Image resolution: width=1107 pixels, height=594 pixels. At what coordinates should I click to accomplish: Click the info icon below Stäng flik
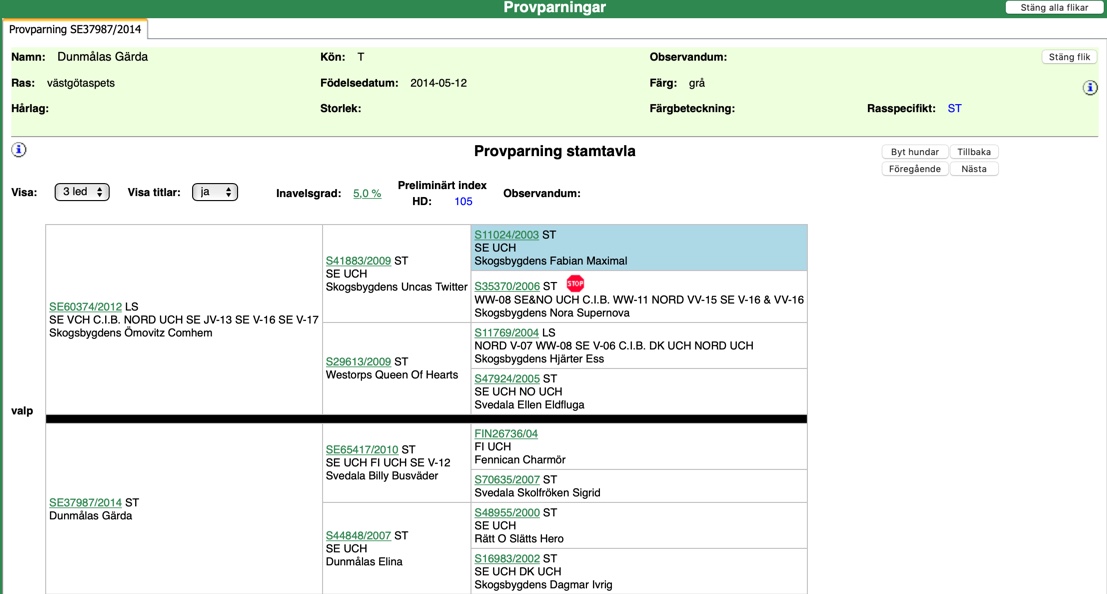click(x=1090, y=88)
